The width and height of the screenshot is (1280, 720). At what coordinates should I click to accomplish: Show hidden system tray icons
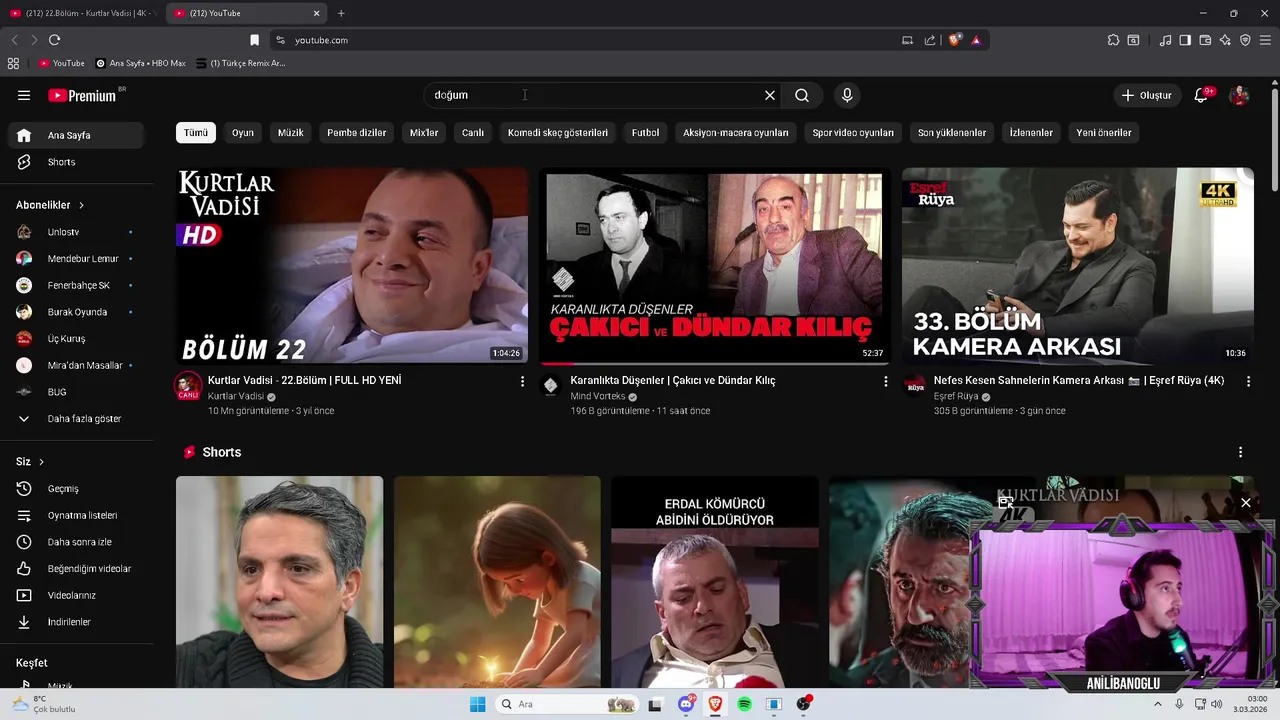click(1158, 704)
